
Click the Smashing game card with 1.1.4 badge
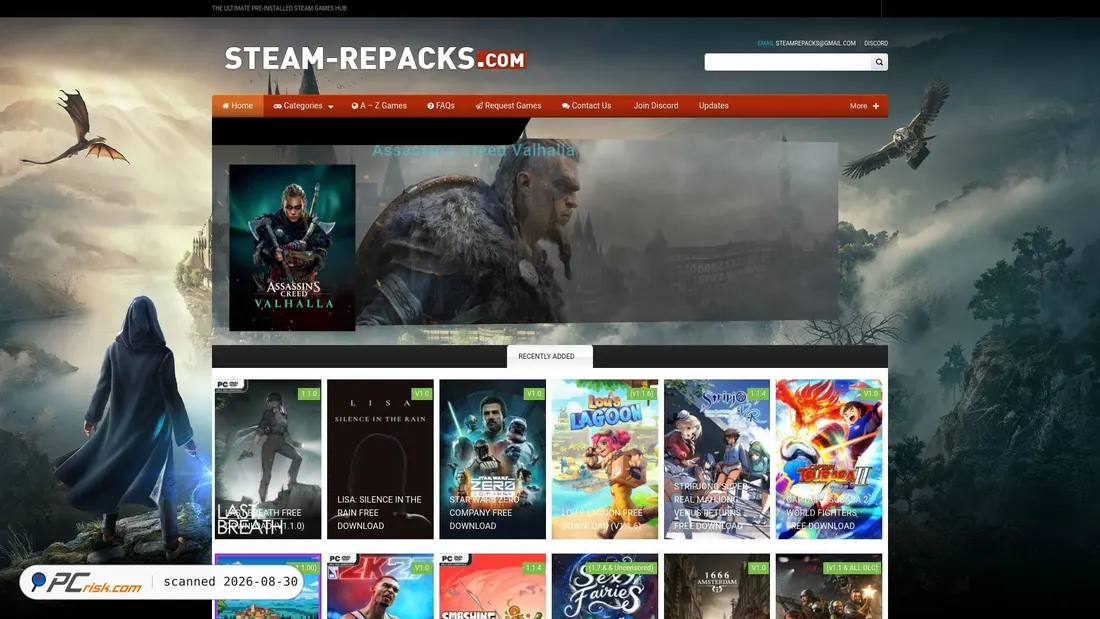click(x=492, y=586)
